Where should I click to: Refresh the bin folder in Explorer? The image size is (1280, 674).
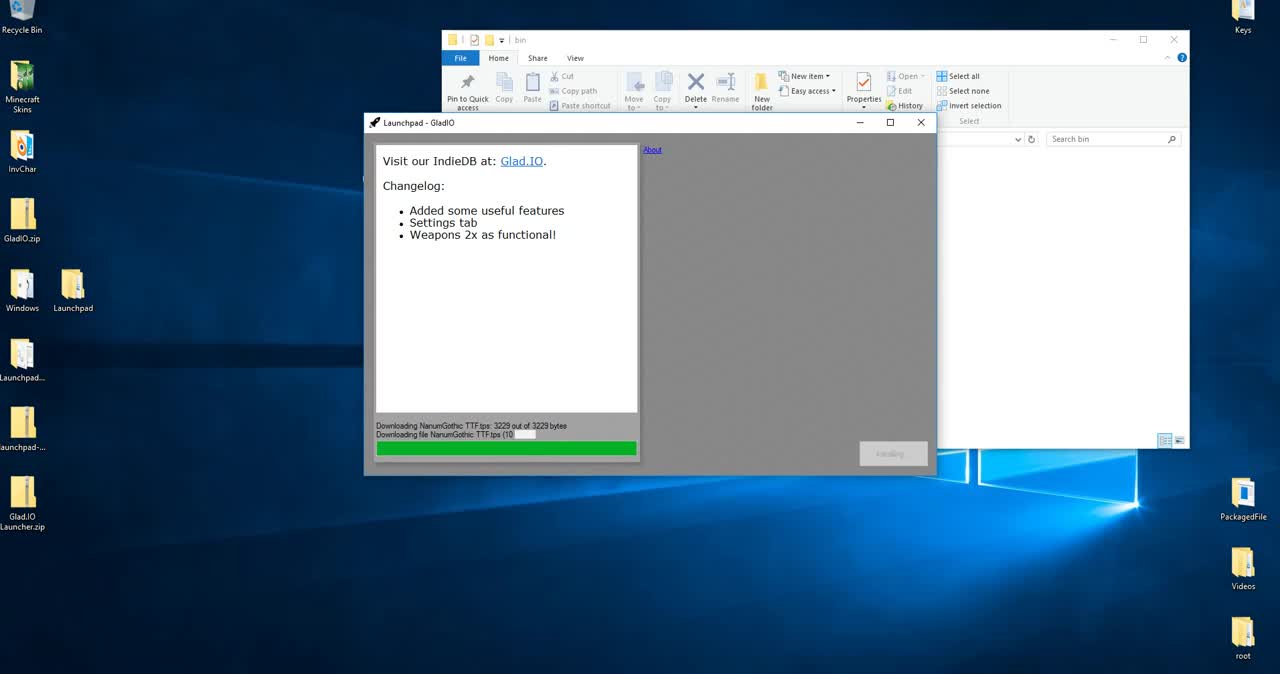click(1032, 140)
